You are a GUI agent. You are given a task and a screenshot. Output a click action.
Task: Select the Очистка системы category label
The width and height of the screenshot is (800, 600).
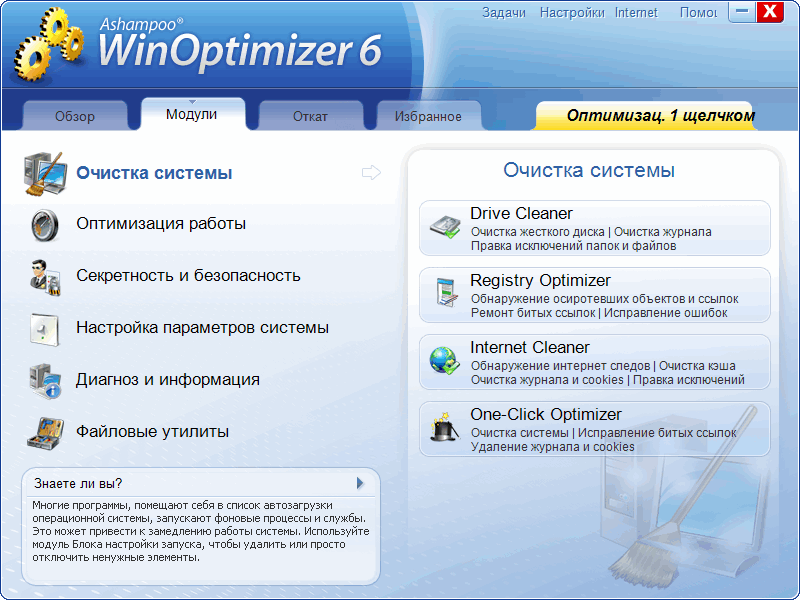154,173
